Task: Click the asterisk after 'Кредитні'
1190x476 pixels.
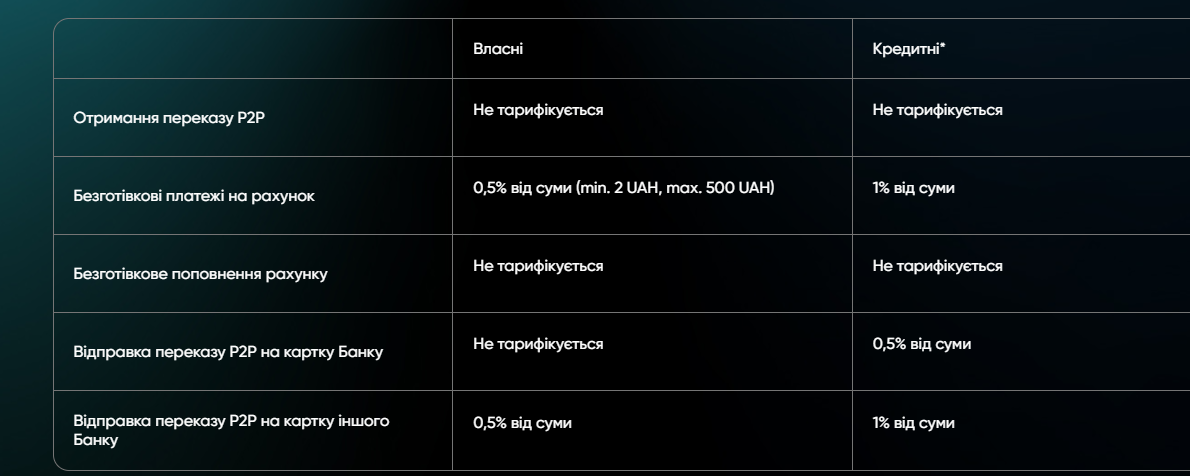Action: point(943,46)
